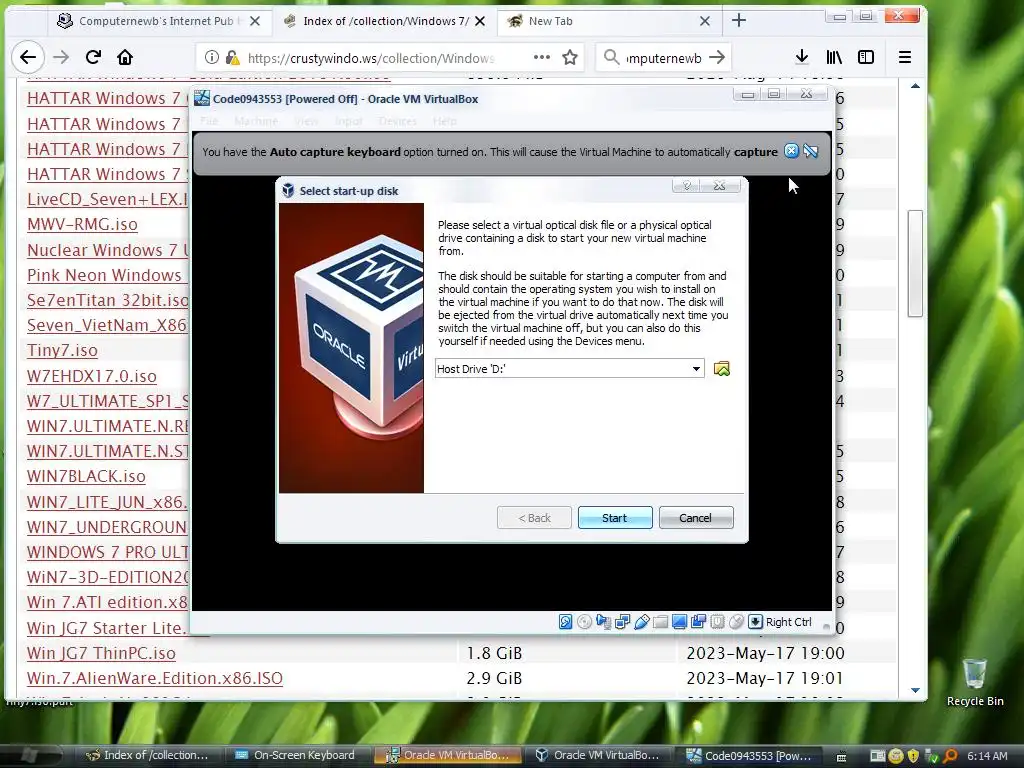Show site information via the info icon
The height and width of the screenshot is (768, 1024).
pyautogui.click(x=212, y=57)
